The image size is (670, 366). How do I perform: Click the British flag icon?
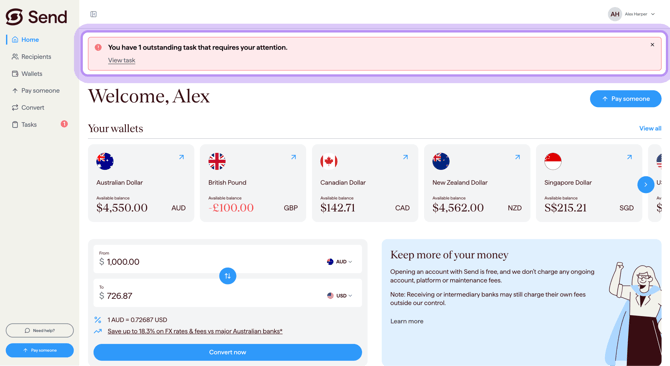pyautogui.click(x=217, y=161)
